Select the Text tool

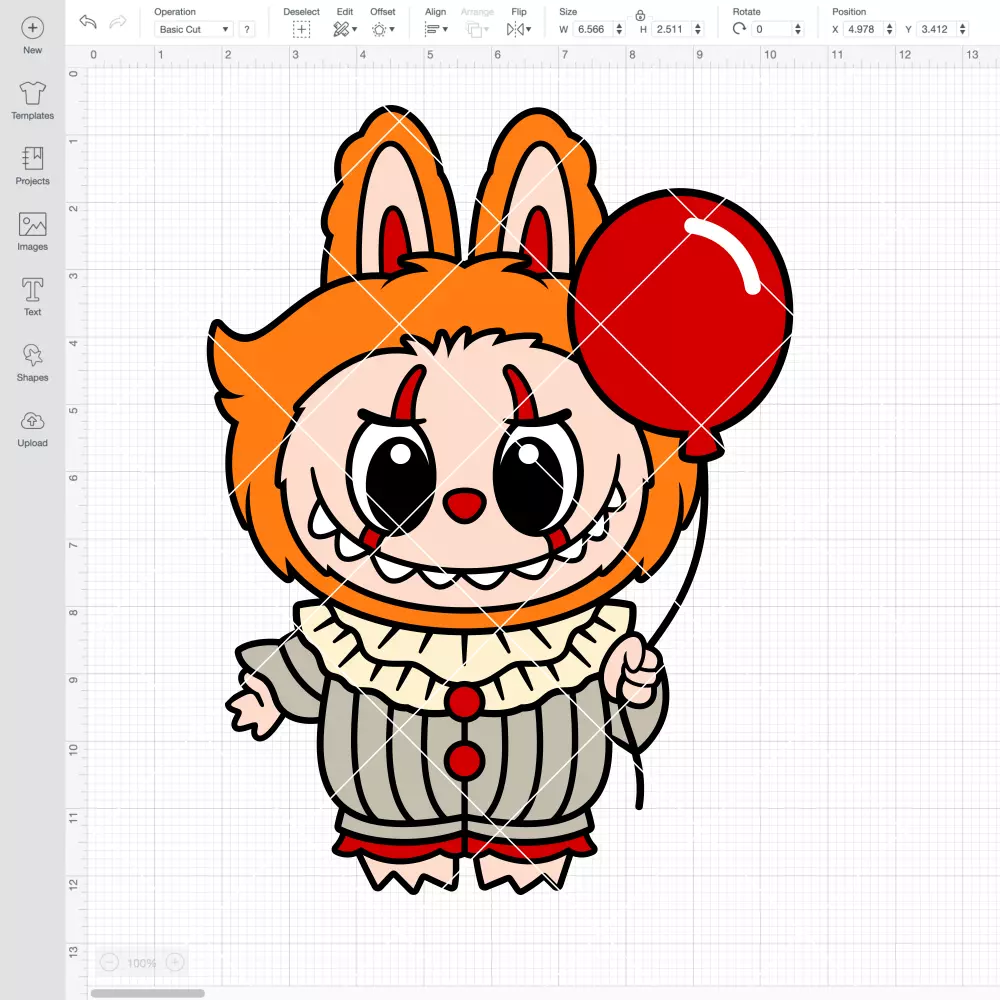[x=32, y=297]
